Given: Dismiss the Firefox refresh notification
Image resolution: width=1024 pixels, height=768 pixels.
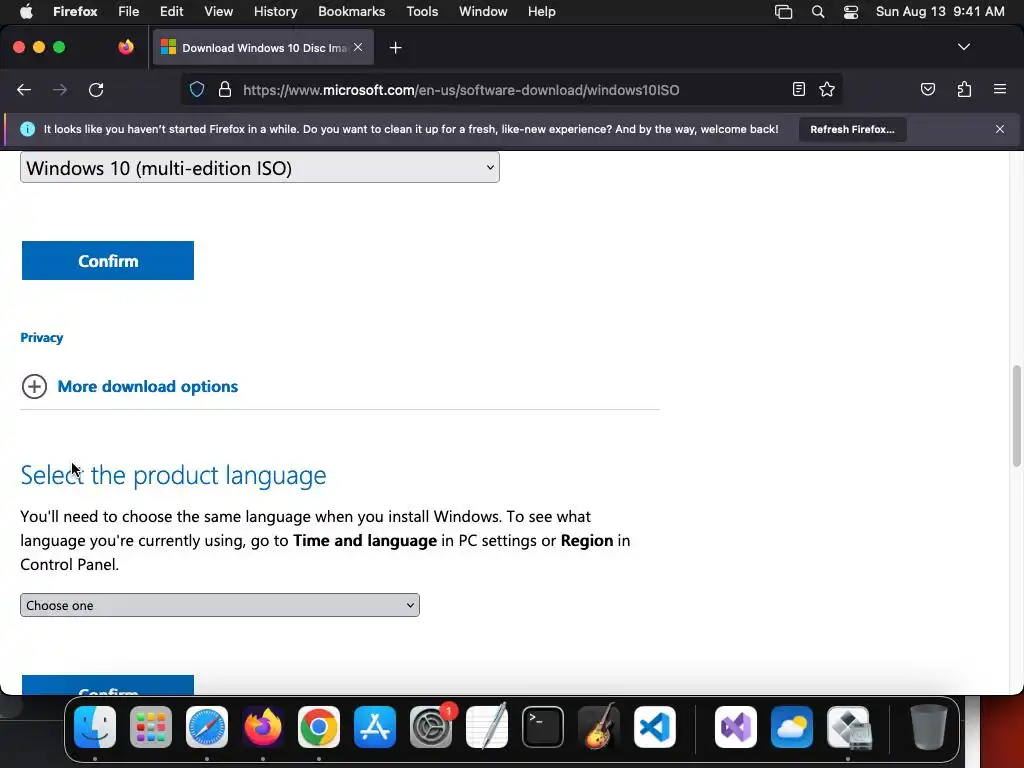Looking at the screenshot, I should (1000, 129).
